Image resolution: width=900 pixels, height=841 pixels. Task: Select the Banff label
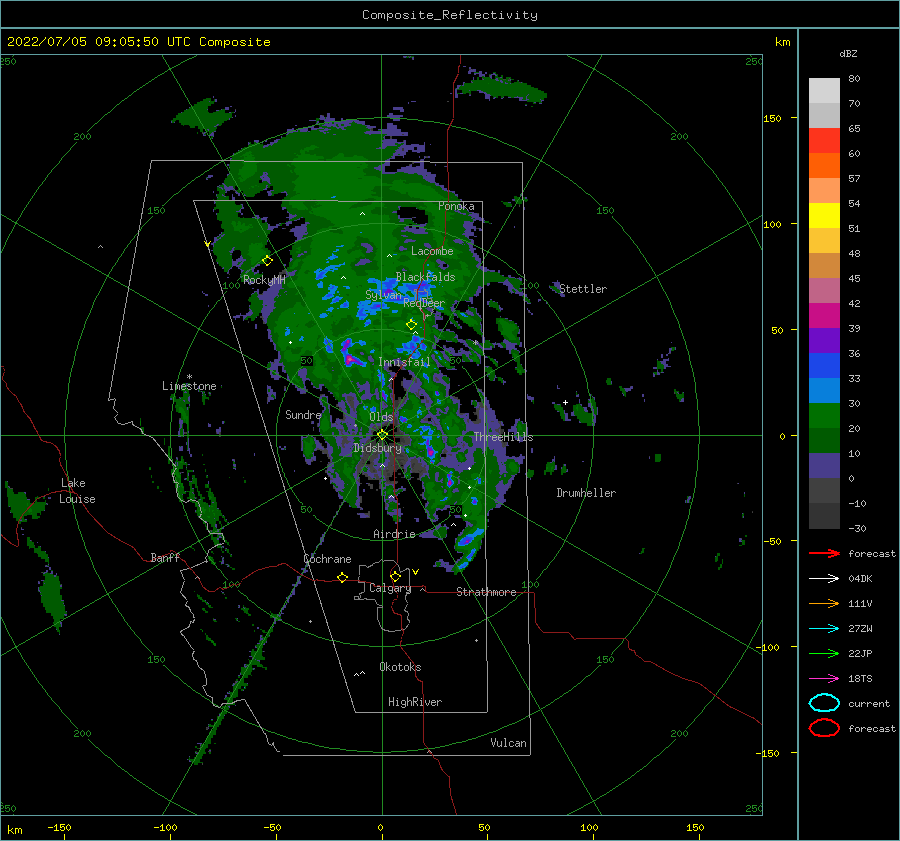(x=165, y=557)
